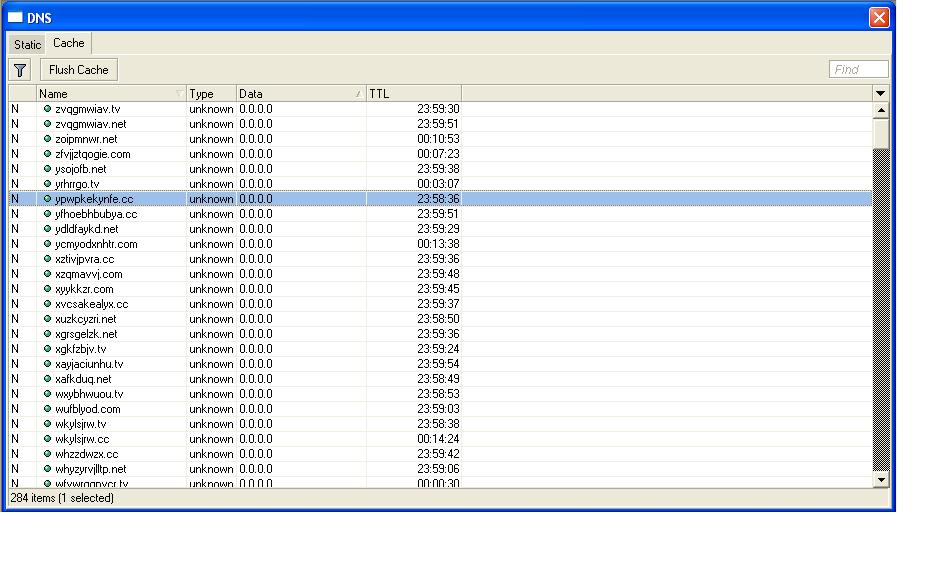Select the zvqgmwiav.net entry name
This screenshot has width=941, height=572.
[x=91, y=124]
